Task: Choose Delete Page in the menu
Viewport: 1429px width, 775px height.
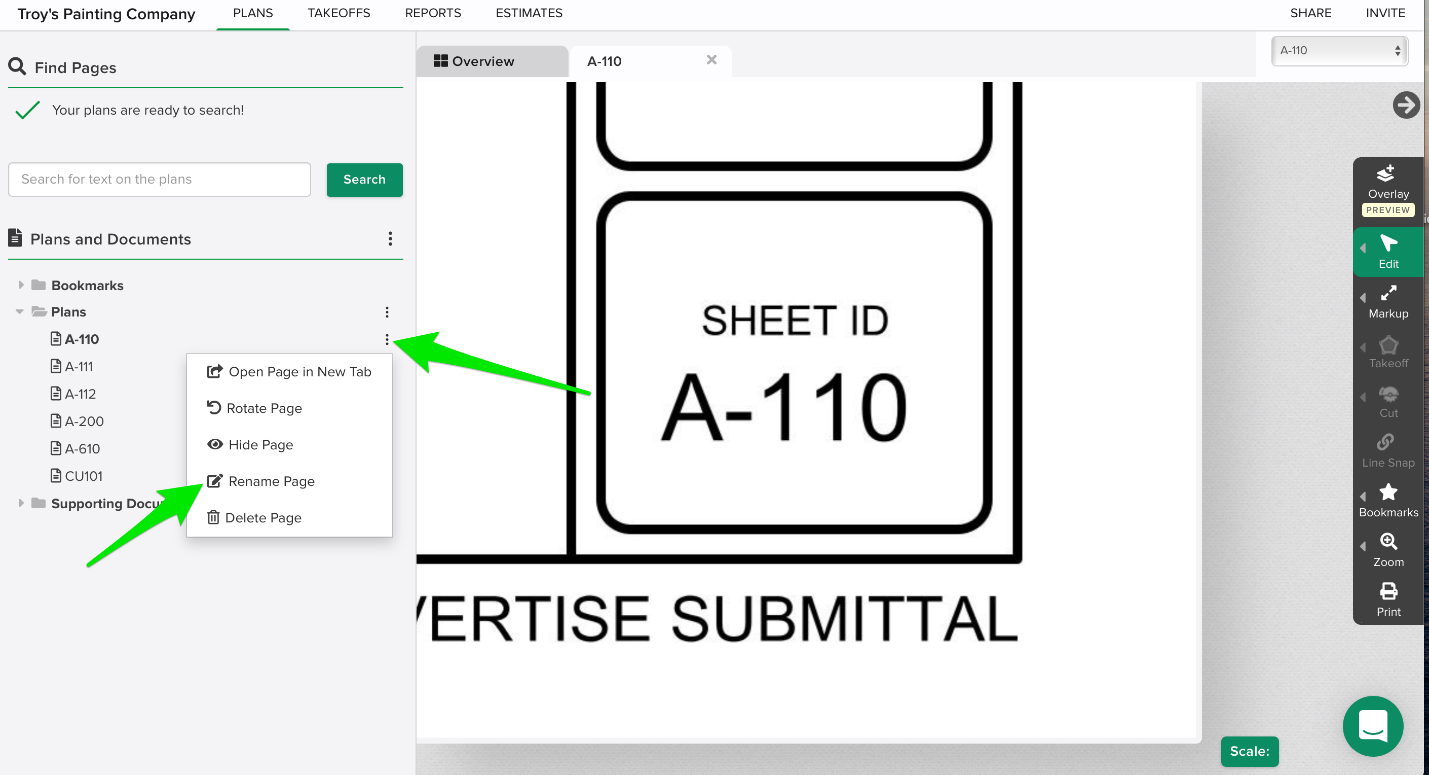Action: (289, 518)
